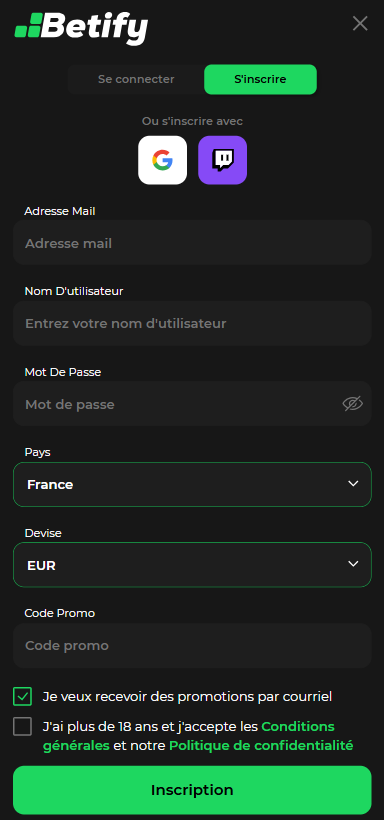The image size is (384, 820).
Task: Switch to the Se connecter tab
Action: tap(136, 79)
